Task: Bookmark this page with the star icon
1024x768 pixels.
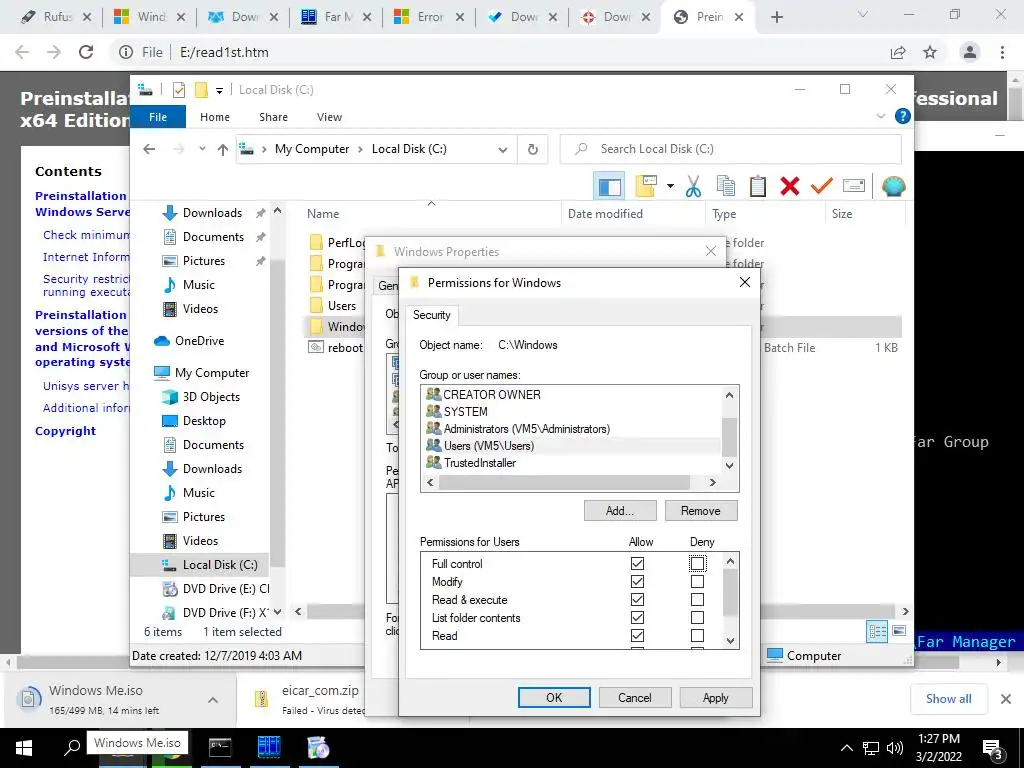Action: pos(930,52)
